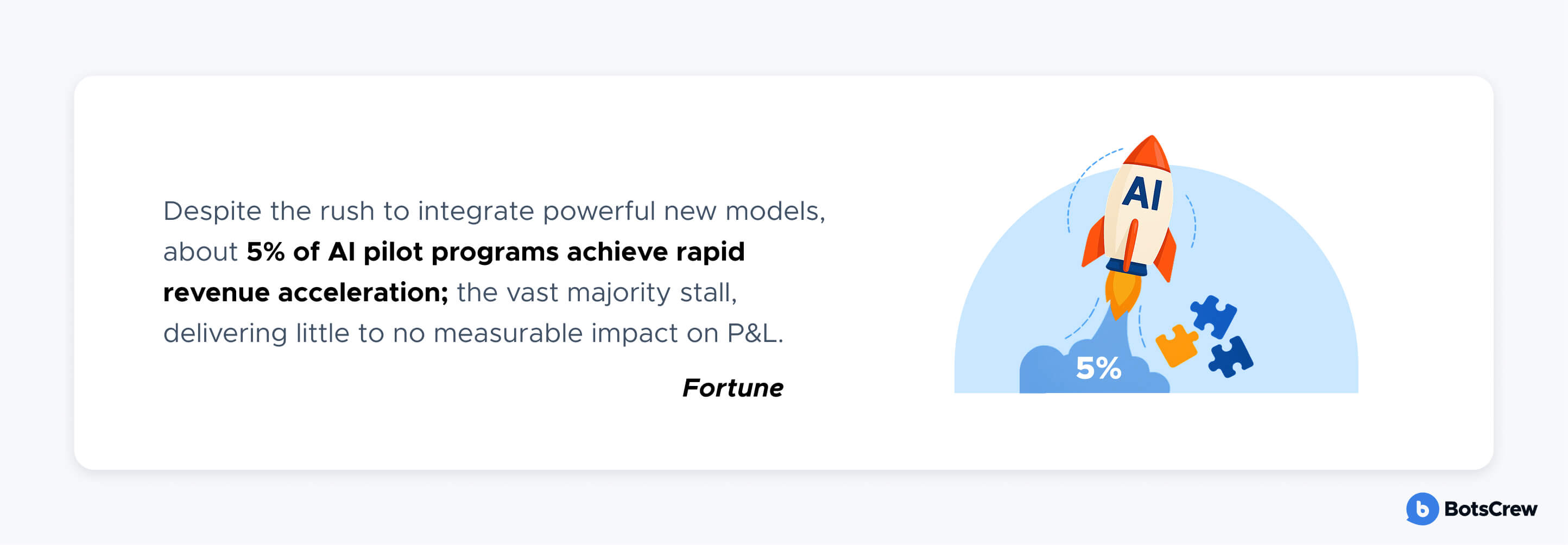Click the Fortune source attribution
Image resolution: width=1568 pixels, height=545 pixels.
click(x=732, y=388)
